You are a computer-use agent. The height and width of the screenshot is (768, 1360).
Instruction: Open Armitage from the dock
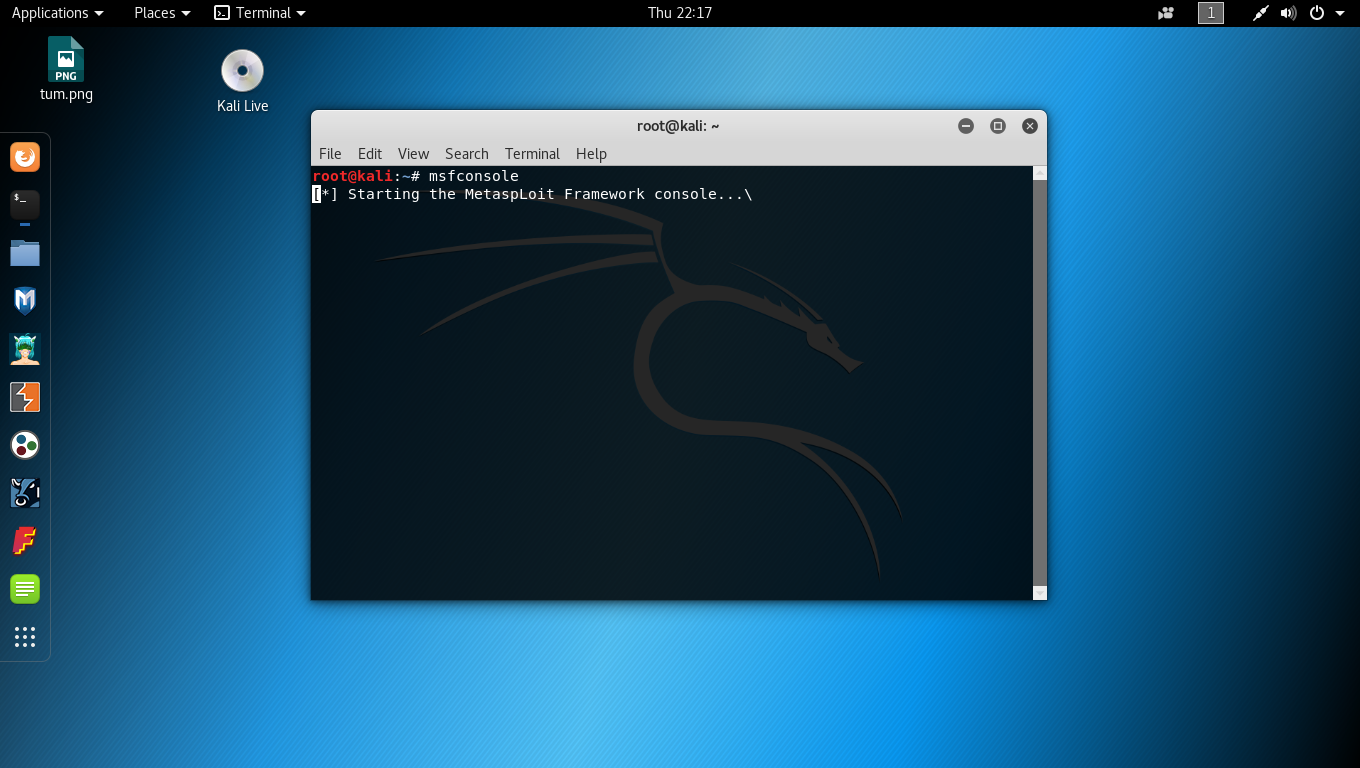click(x=25, y=349)
